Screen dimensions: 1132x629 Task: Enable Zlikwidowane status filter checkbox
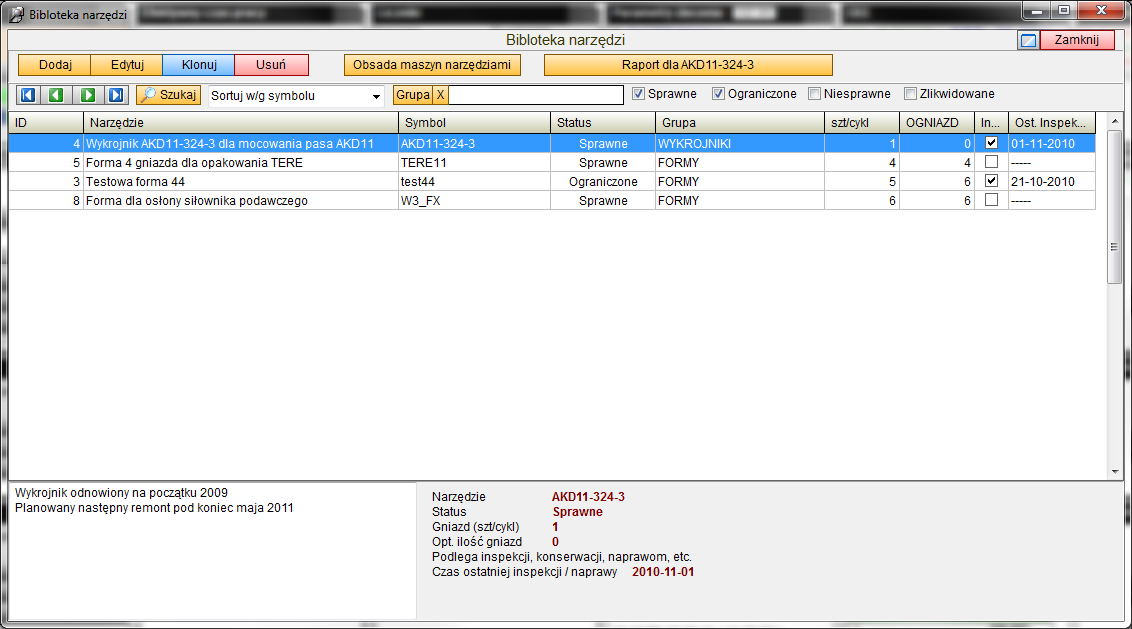[x=910, y=94]
